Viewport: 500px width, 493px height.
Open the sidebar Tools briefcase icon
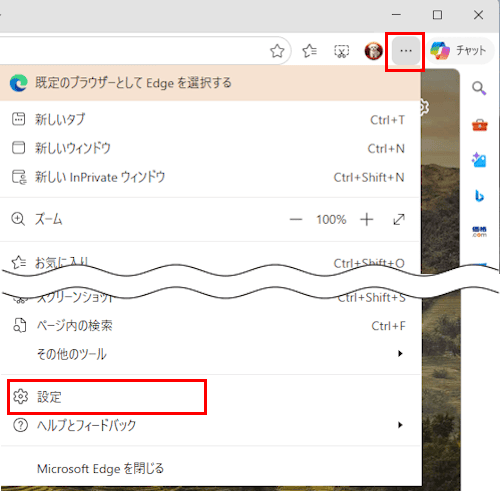[x=480, y=125]
